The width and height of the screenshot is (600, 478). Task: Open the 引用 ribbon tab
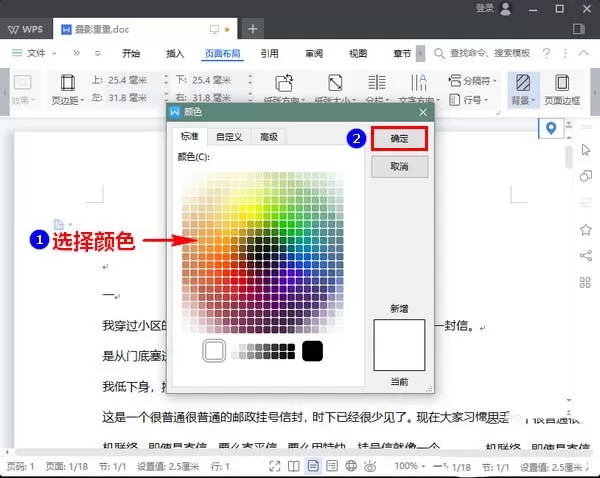pos(269,53)
